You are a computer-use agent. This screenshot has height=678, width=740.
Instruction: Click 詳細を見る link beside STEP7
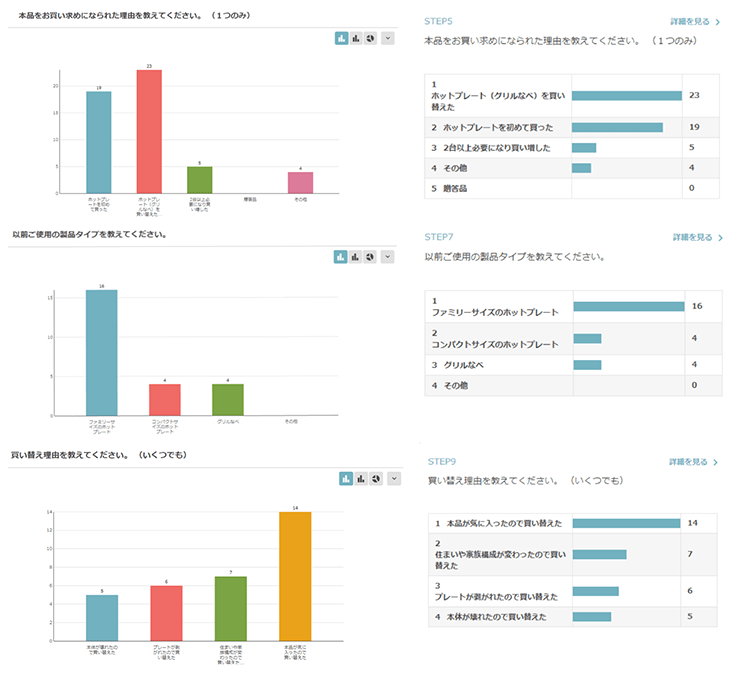(x=697, y=238)
